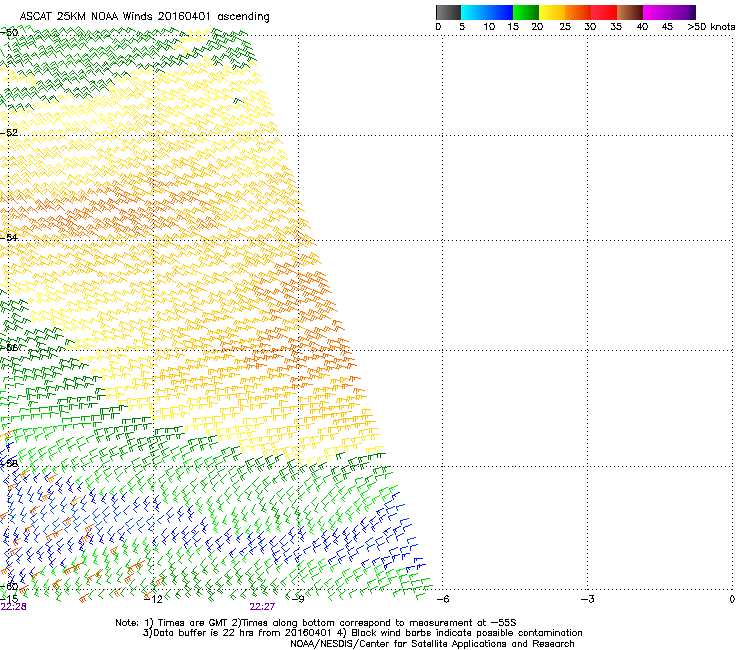
Task: Click the 'Times are GMT' note line
Action: tap(316, 623)
